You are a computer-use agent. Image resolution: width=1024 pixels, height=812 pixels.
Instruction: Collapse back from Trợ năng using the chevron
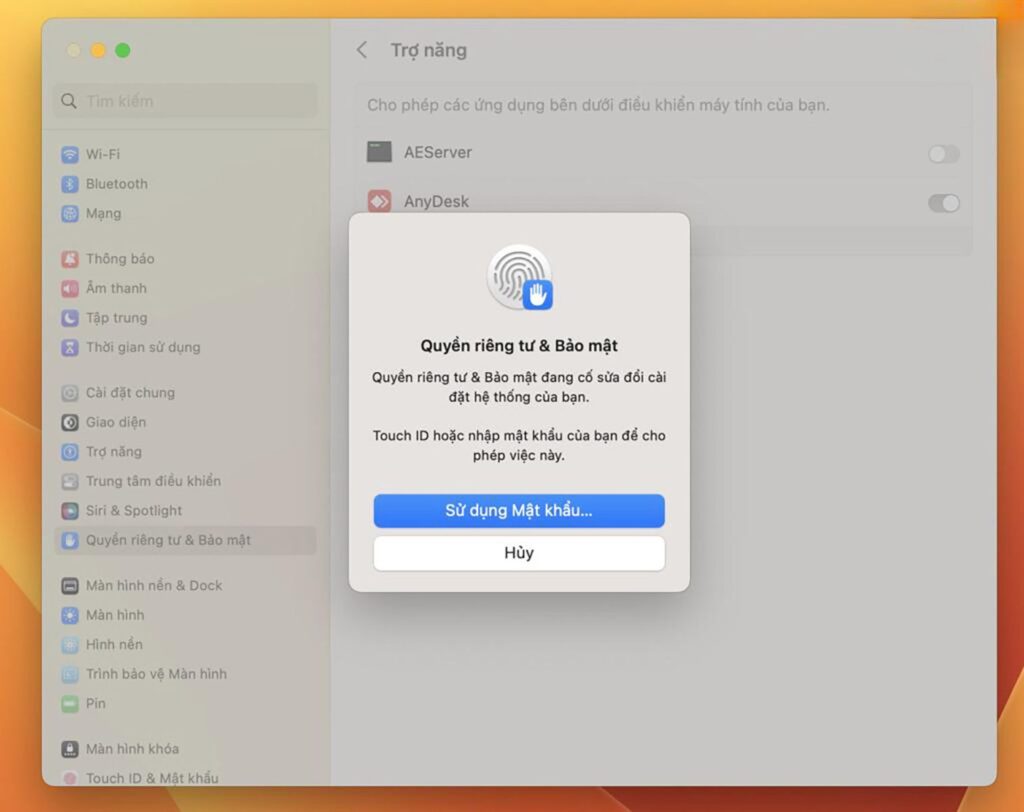pyautogui.click(x=361, y=50)
